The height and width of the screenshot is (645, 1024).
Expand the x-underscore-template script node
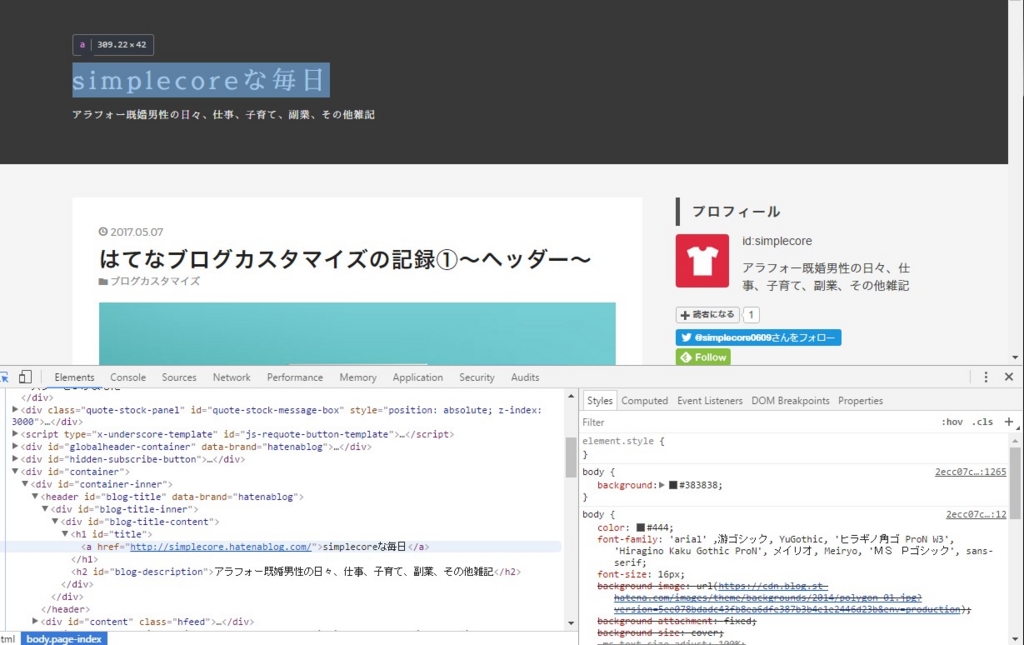pyautogui.click(x=14, y=434)
